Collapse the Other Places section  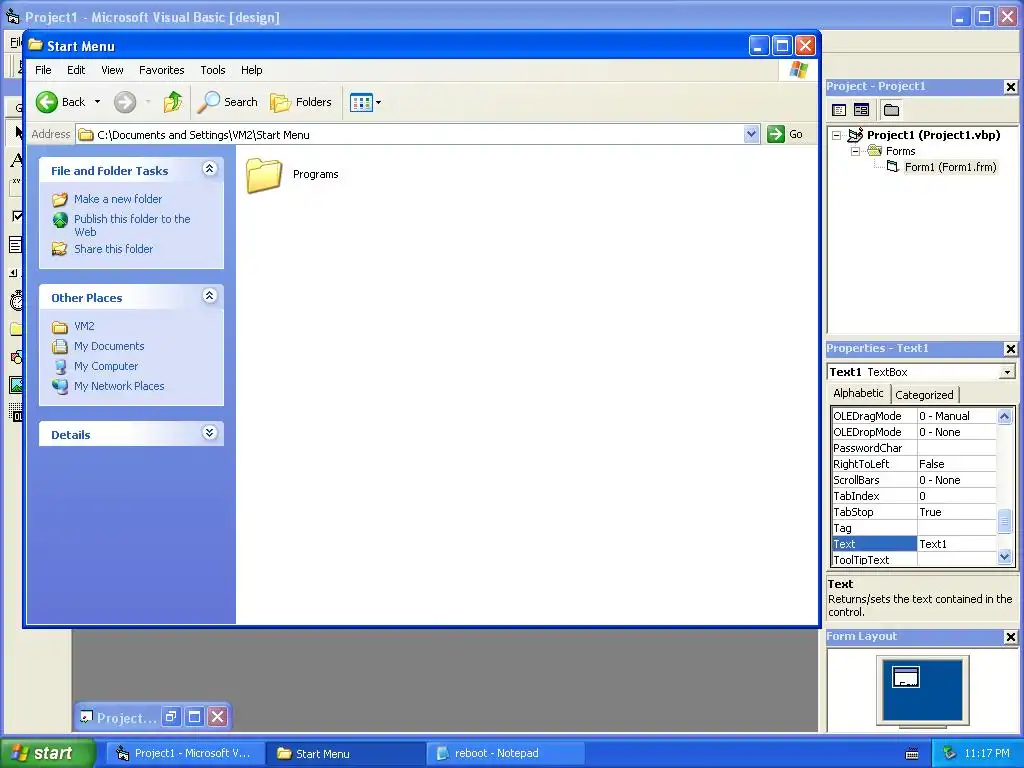[x=209, y=296]
